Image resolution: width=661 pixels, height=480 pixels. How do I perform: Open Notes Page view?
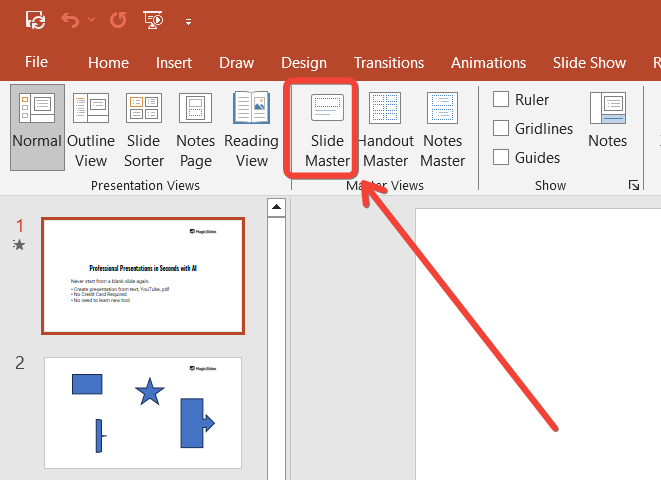(196, 128)
